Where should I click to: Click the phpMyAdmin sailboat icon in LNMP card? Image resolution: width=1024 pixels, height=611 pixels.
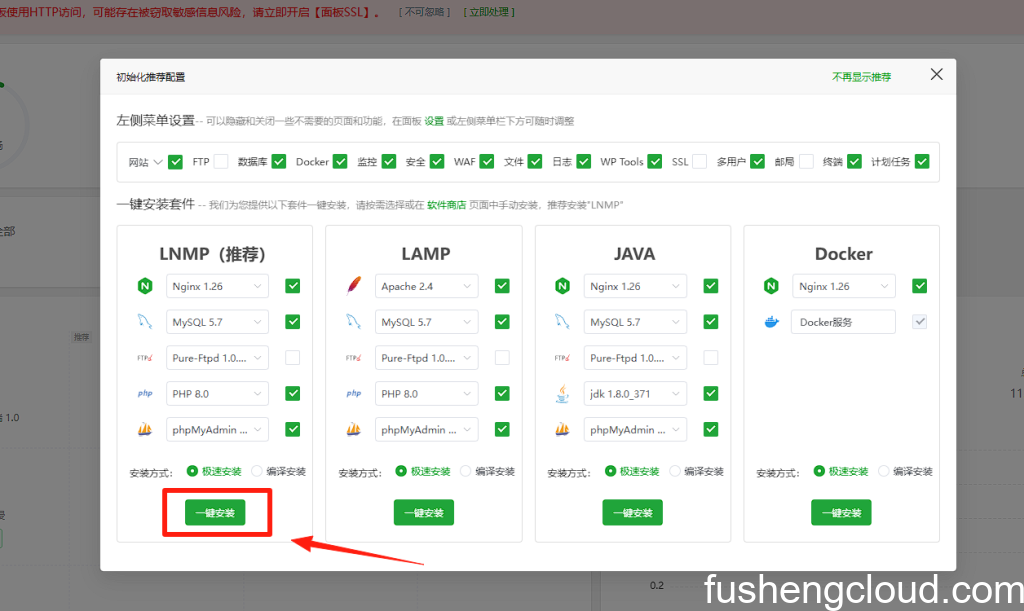[x=145, y=430]
